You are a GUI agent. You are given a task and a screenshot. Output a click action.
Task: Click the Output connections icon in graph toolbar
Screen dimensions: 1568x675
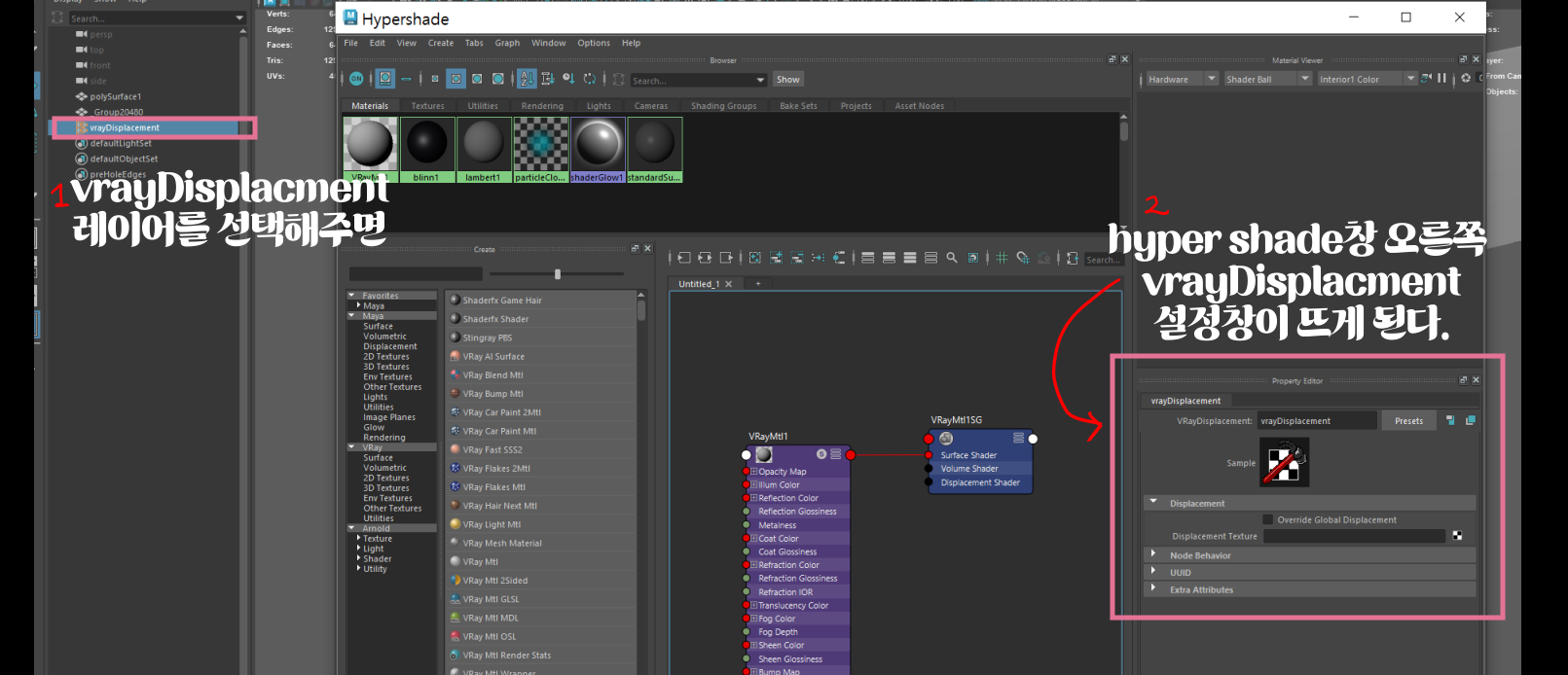[x=726, y=258]
